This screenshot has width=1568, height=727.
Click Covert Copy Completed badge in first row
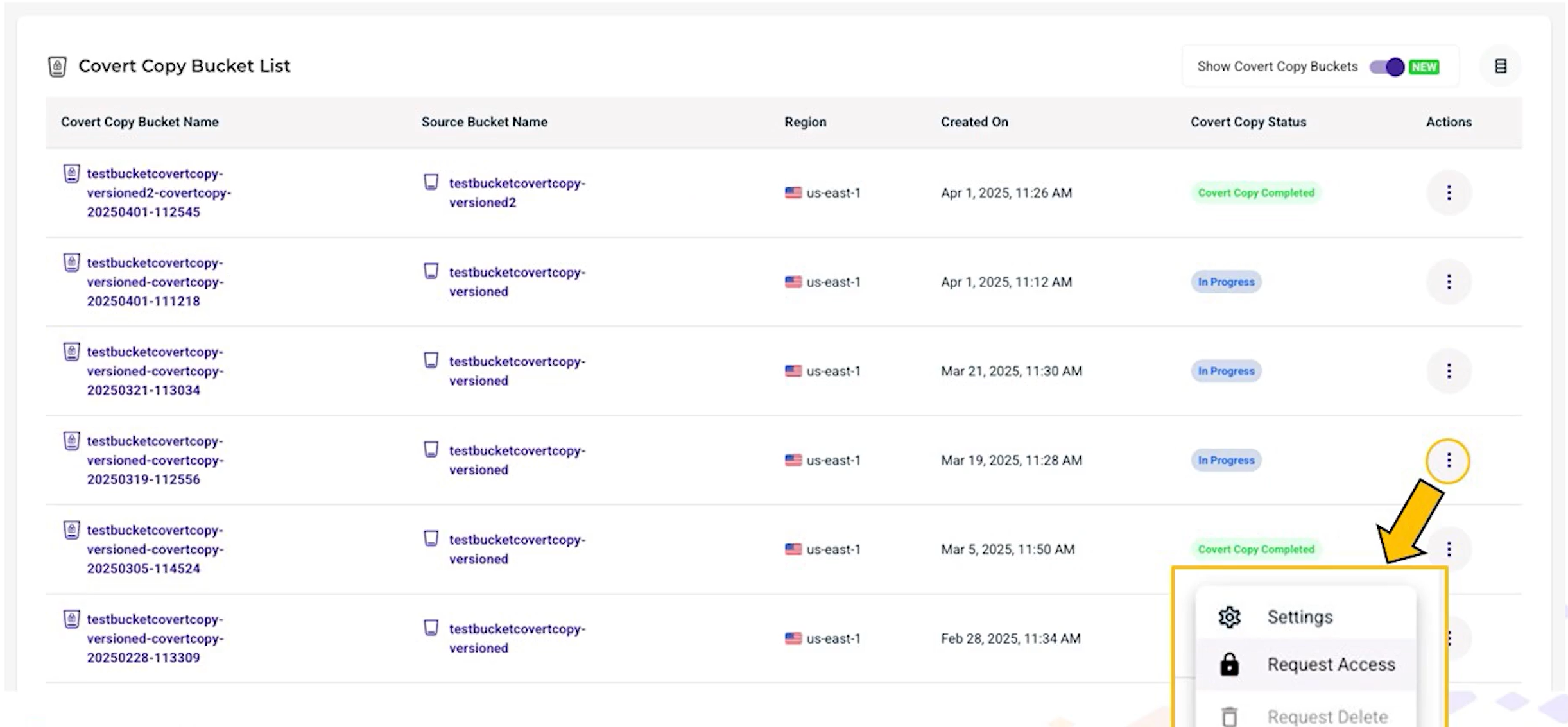1255,192
